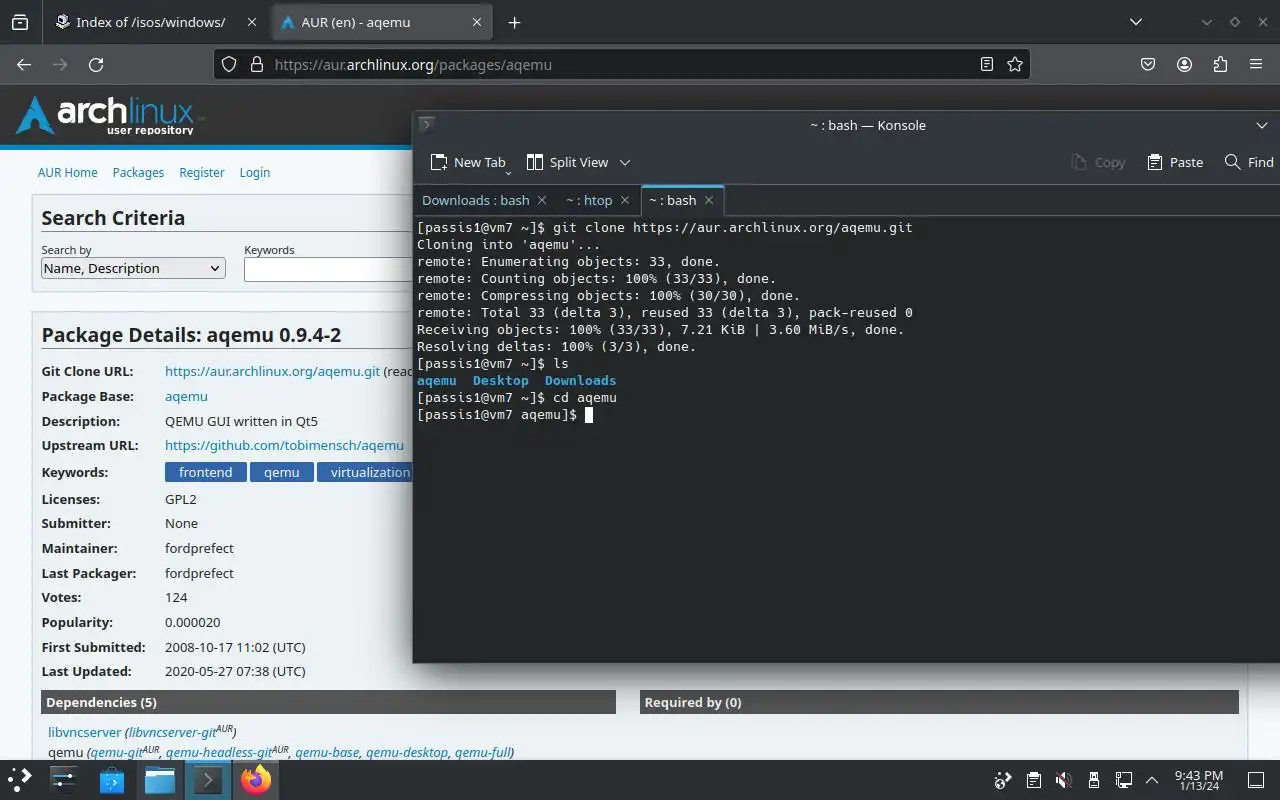Viewport: 1280px width, 800px height.
Task: Open the New Tab dropdown arrow in Konsole
Action: point(509,172)
